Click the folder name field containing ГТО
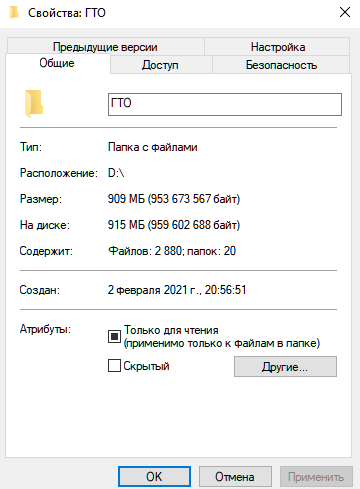This screenshot has height=489, width=360. click(x=225, y=104)
